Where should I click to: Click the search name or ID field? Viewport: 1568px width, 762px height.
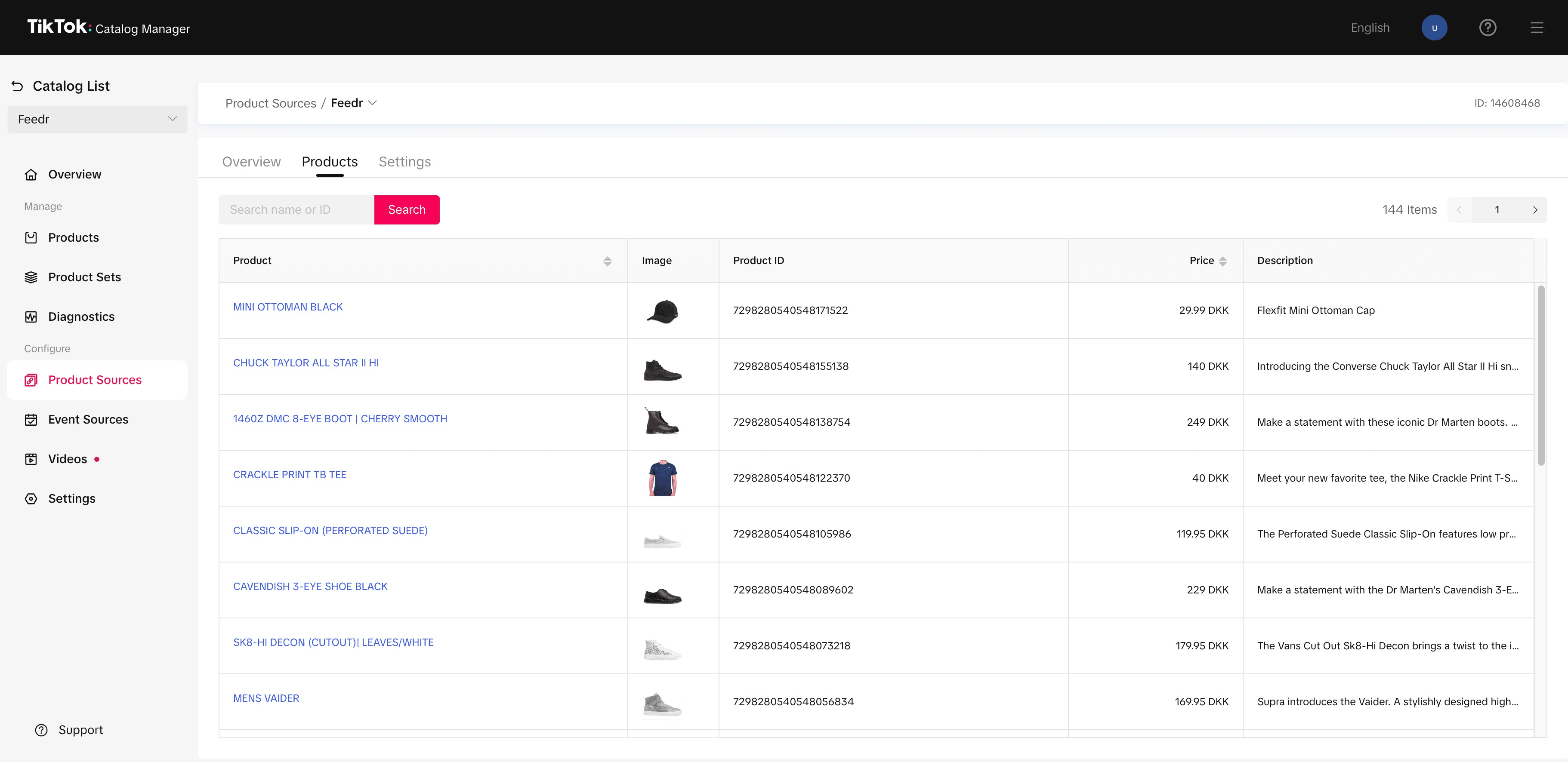pos(296,209)
